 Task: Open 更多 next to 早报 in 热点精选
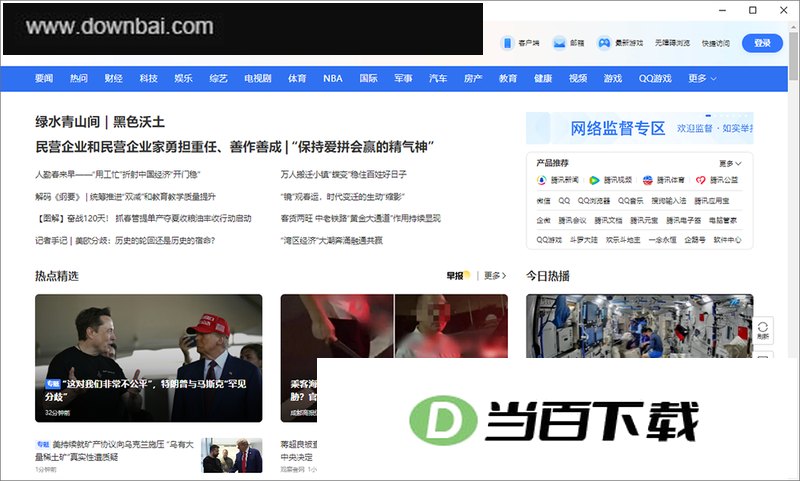tap(495, 275)
